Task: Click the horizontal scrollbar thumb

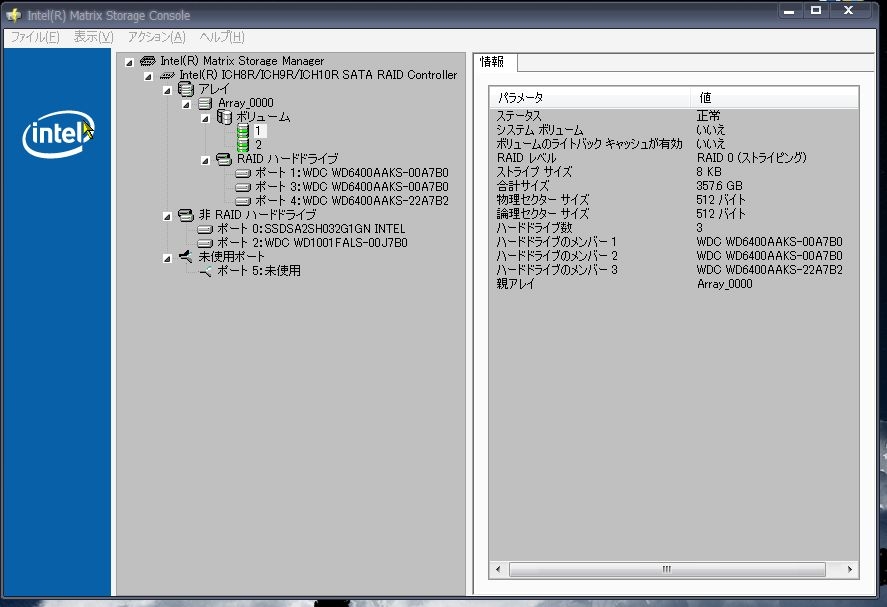Action: [x=667, y=570]
